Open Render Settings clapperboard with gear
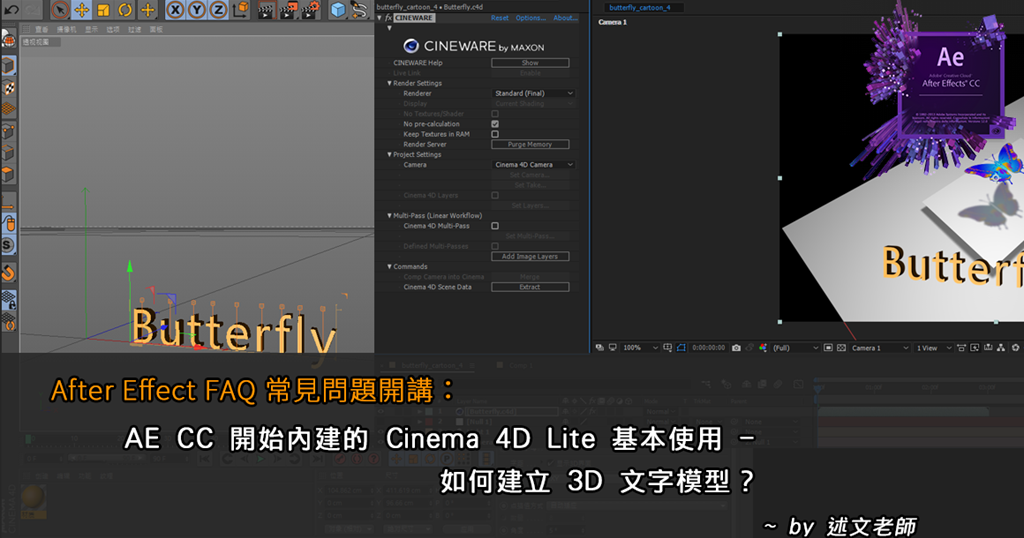This screenshot has height=538, width=1024. (x=311, y=10)
